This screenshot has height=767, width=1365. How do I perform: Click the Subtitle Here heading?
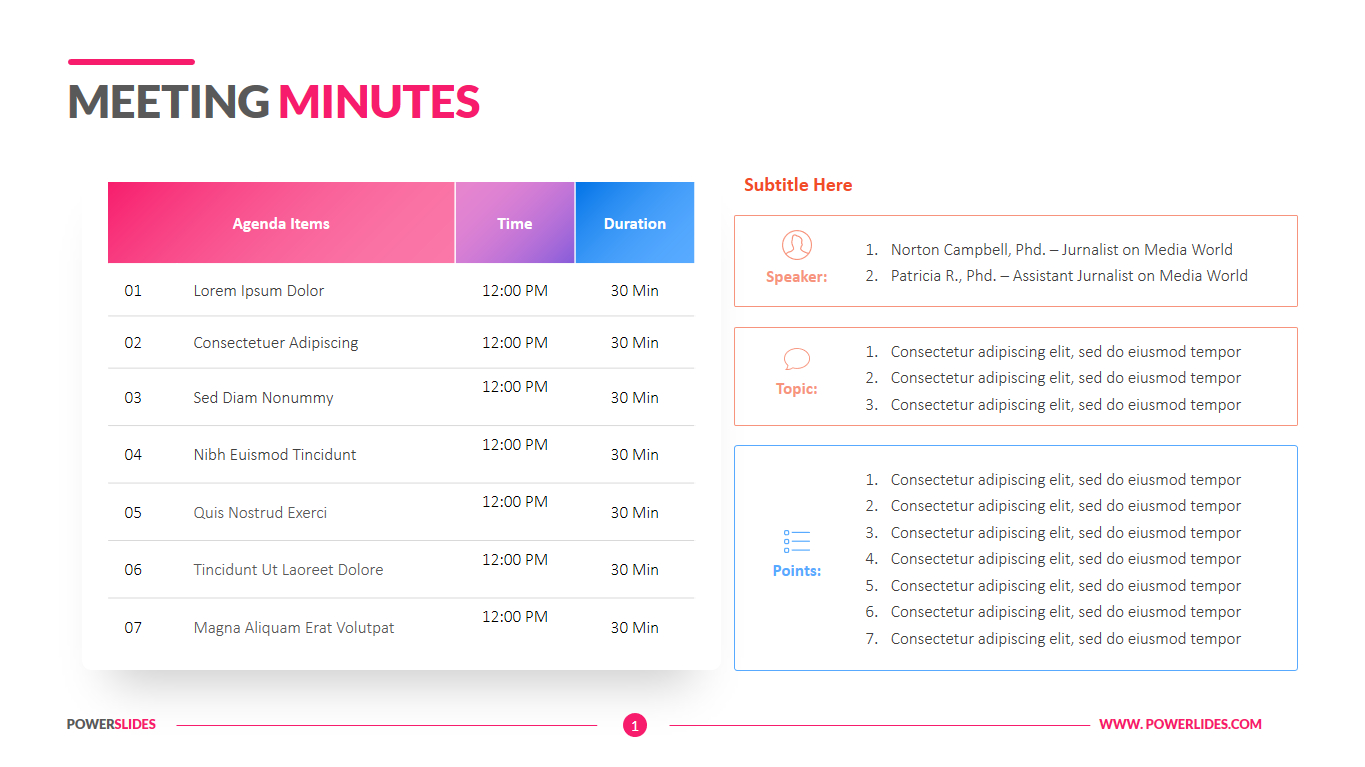point(798,185)
